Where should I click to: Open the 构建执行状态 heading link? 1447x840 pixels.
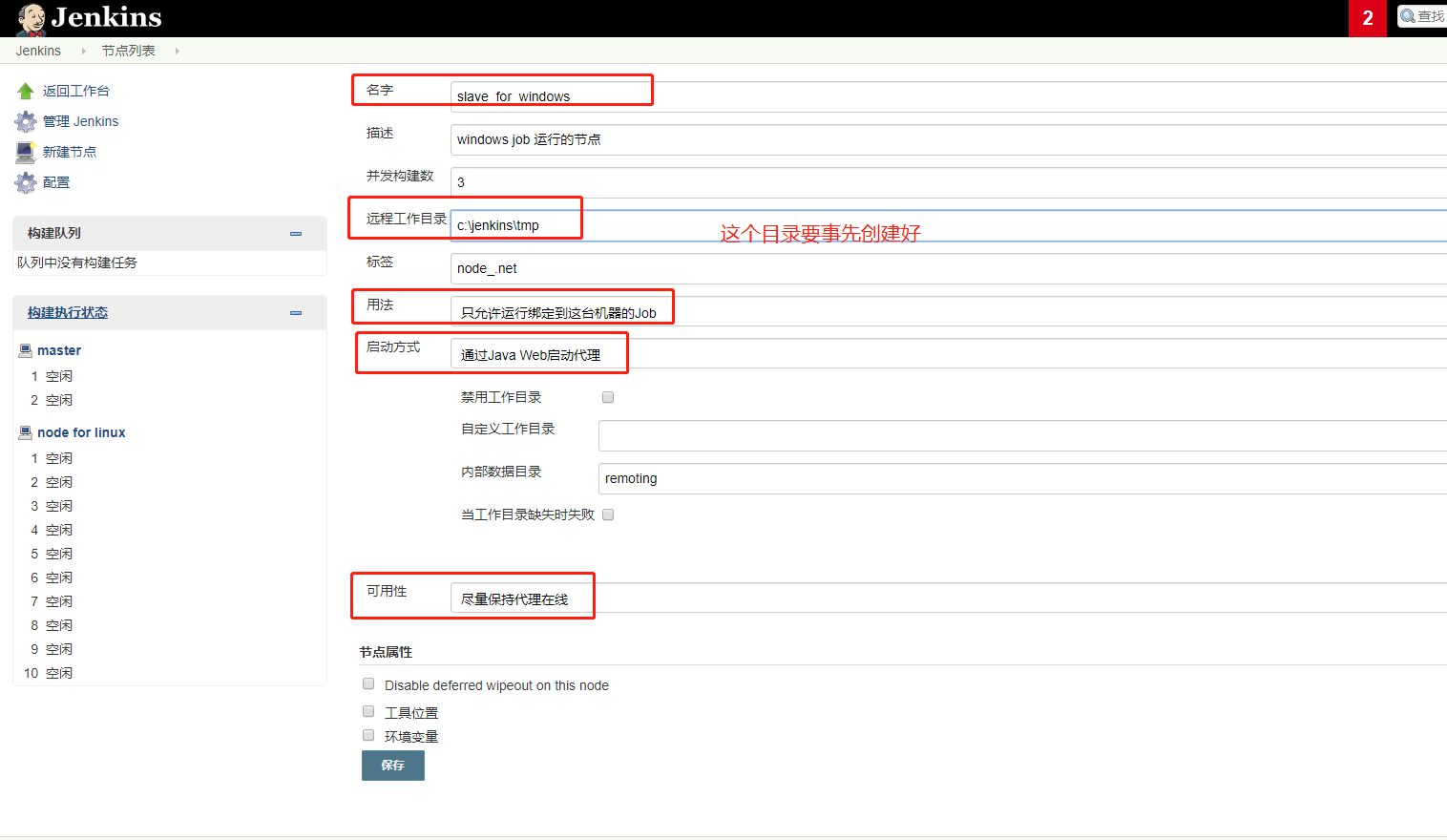[68, 312]
